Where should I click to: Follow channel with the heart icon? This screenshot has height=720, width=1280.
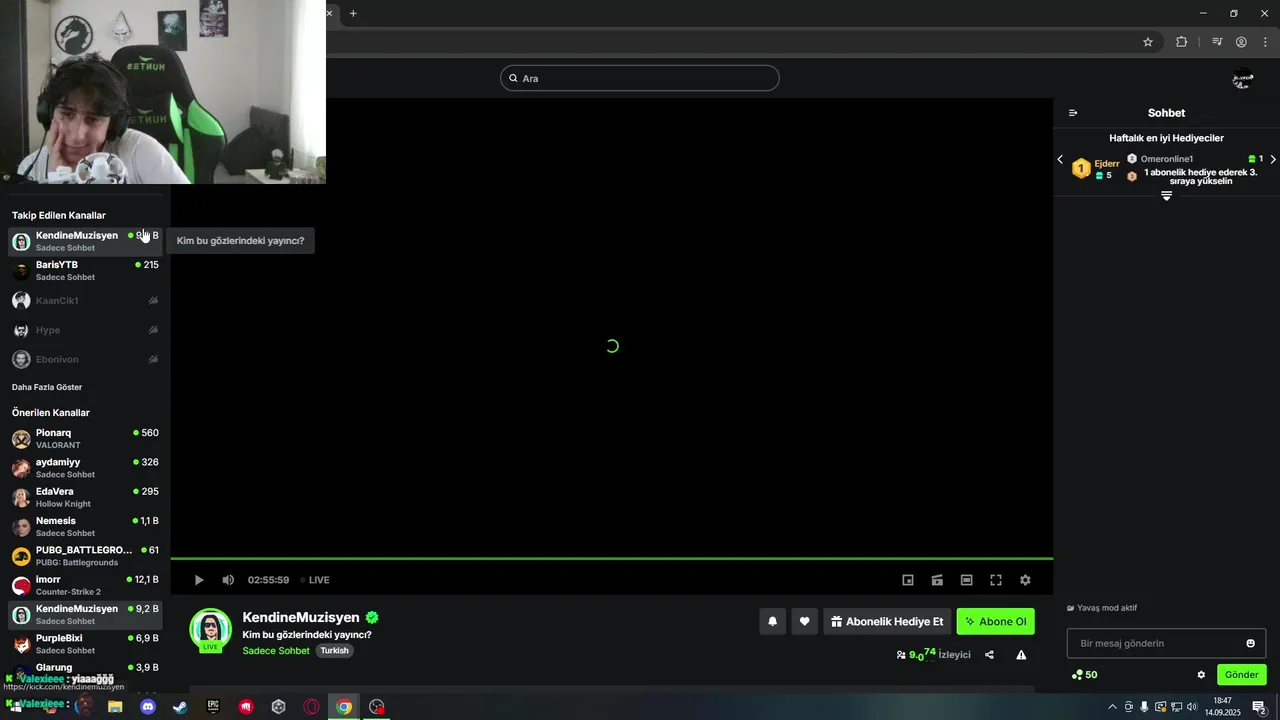click(804, 621)
